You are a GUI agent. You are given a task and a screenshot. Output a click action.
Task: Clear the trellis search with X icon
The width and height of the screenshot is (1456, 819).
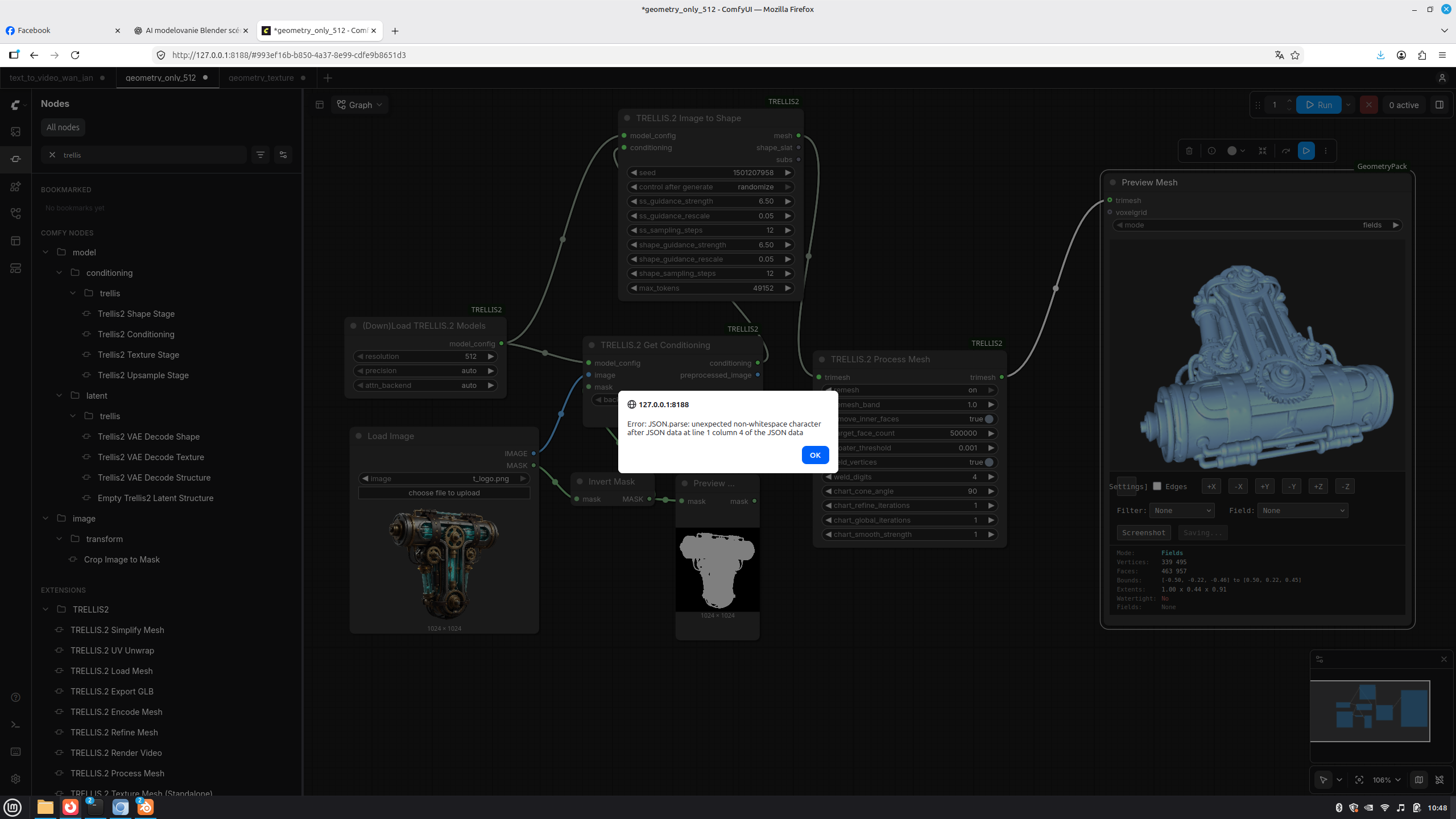(52, 155)
